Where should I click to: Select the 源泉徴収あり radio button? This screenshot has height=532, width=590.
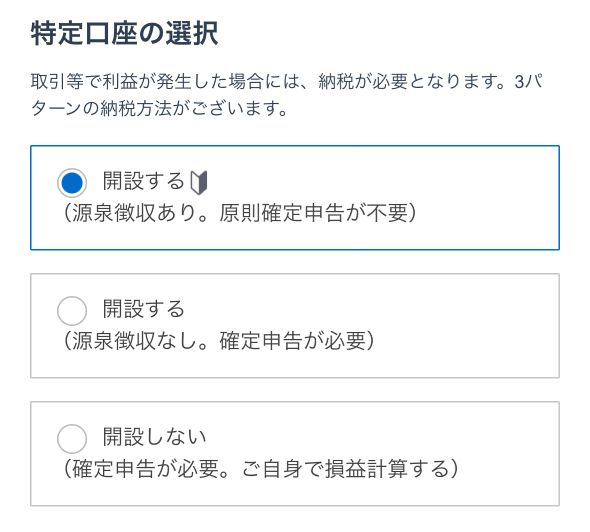(72, 182)
